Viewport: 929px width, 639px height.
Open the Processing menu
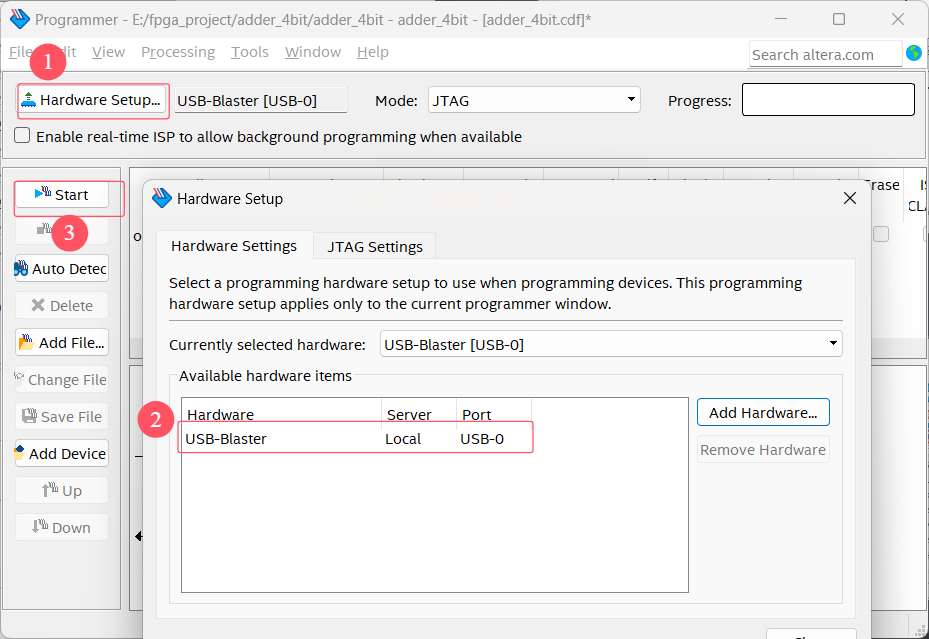(178, 52)
